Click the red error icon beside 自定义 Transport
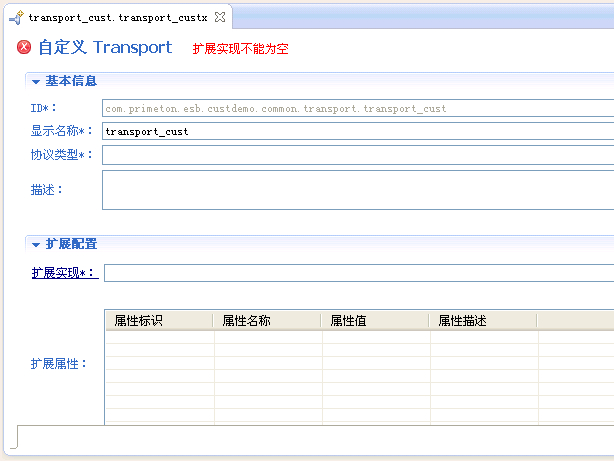Image resolution: width=614 pixels, height=461 pixels. [25, 48]
